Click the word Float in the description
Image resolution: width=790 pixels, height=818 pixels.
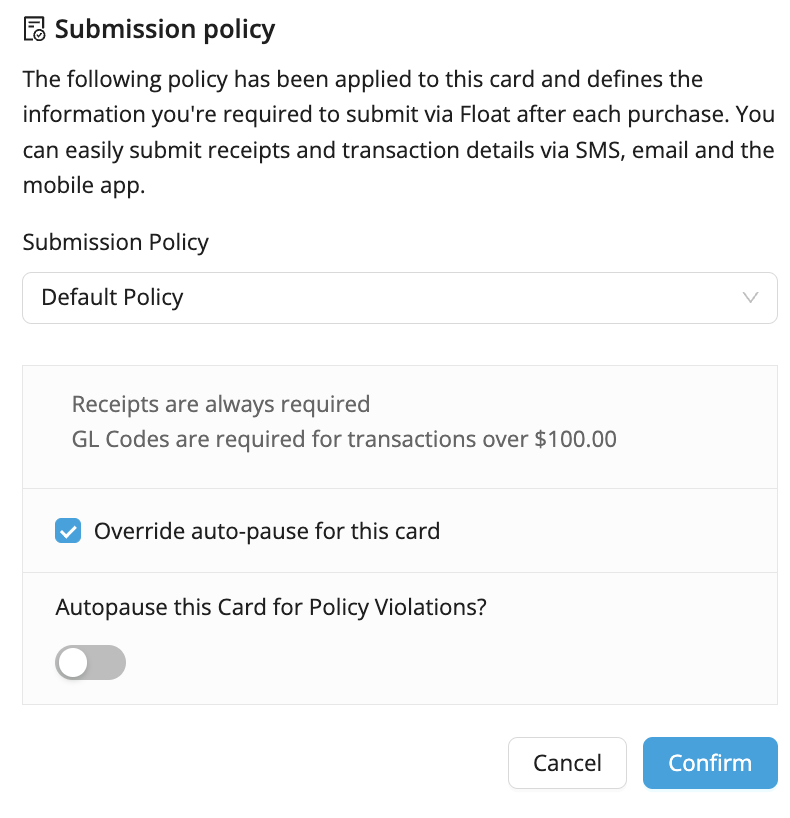tap(485, 114)
